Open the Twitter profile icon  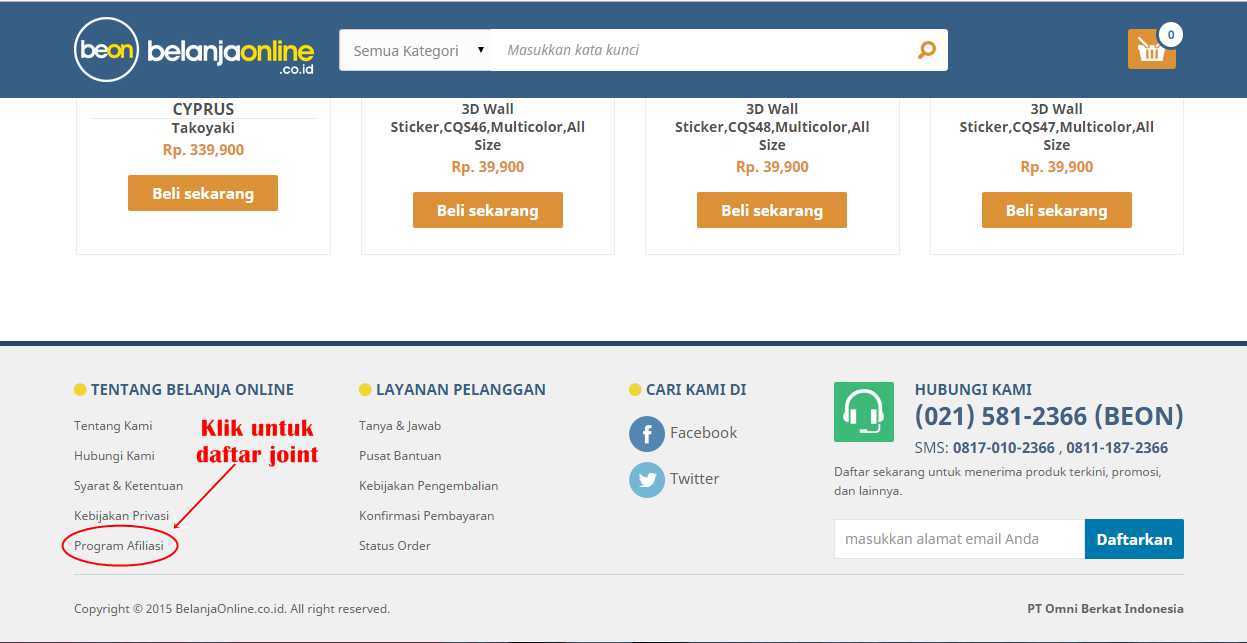click(647, 479)
